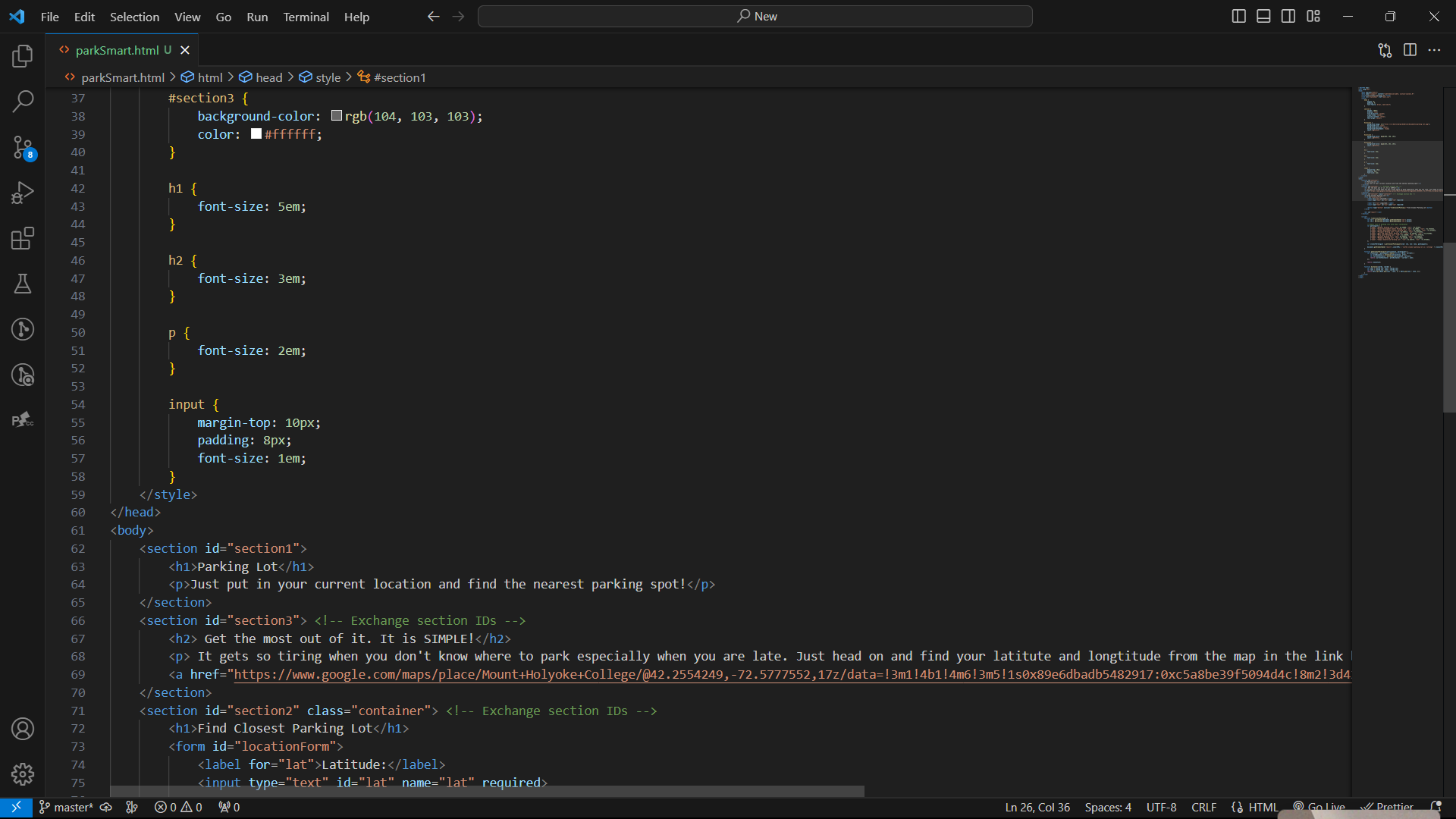Image resolution: width=1456 pixels, height=819 pixels.
Task: Select the parkSmart.html editor tab
Action: [117, 50]
